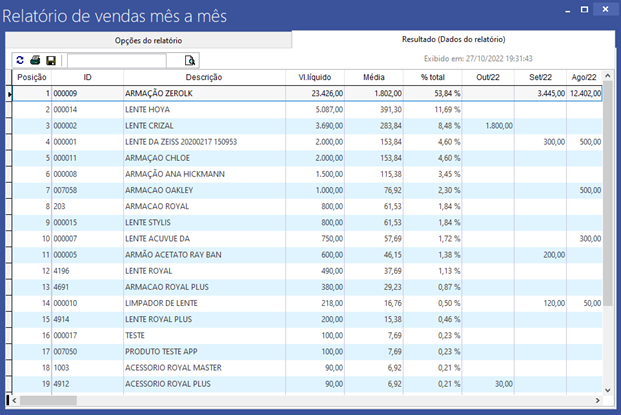Click the horizontal scrollbar left arrow
621x415 pixels.
tap(14, 400)
